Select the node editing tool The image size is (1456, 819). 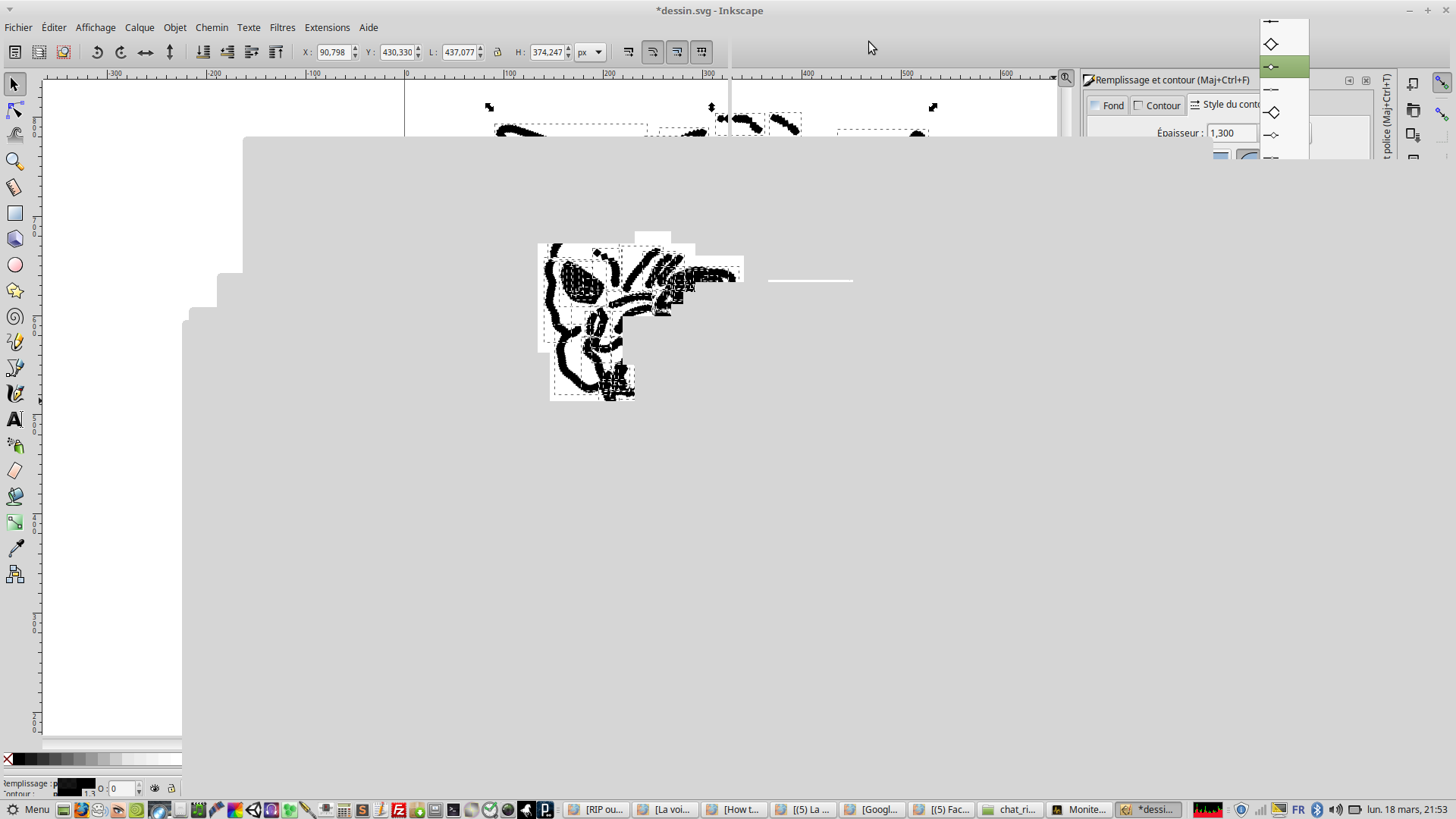coord(14,111)
